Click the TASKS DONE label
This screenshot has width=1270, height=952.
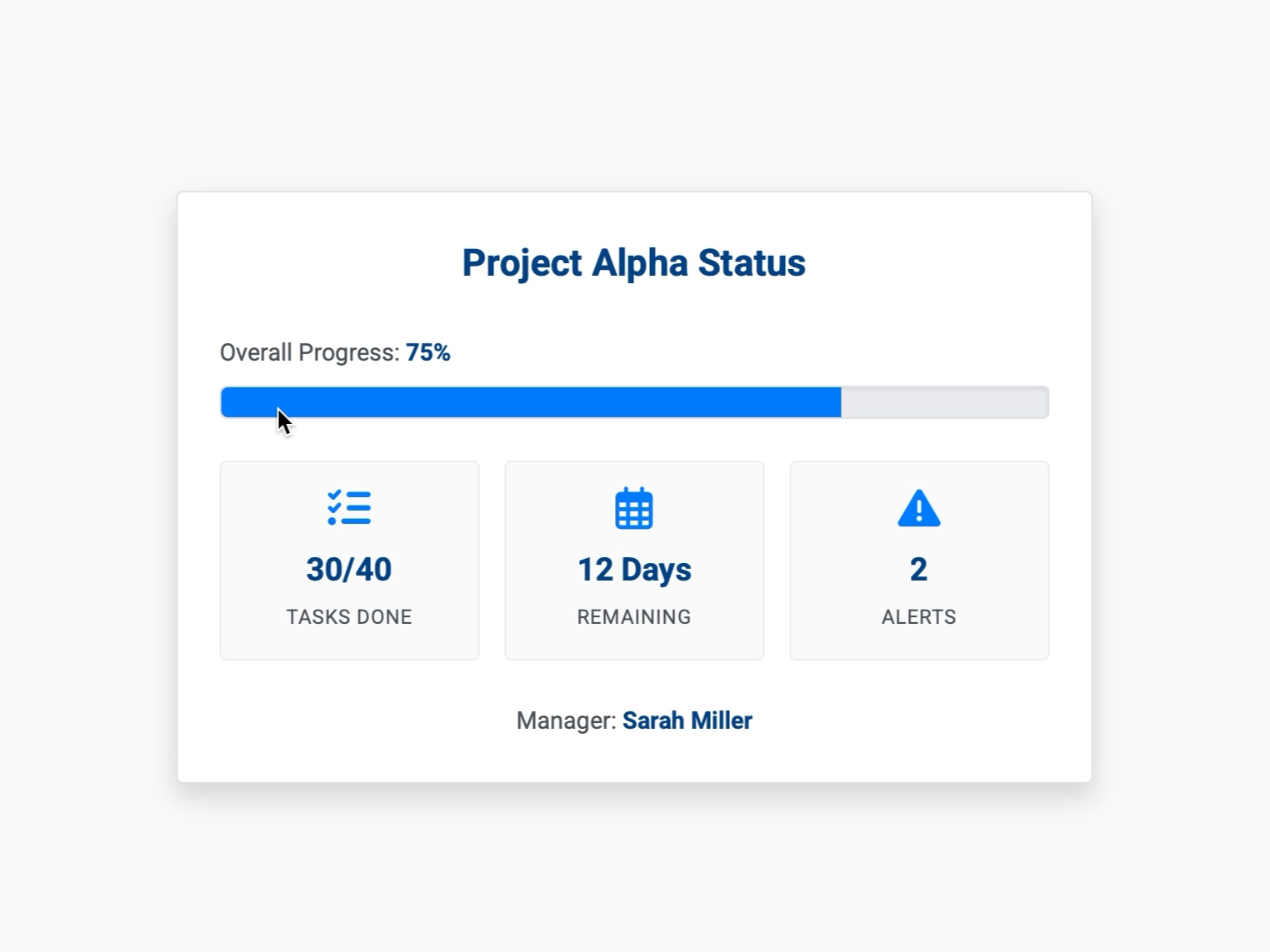pyautogui.click(x=349, y=616)
